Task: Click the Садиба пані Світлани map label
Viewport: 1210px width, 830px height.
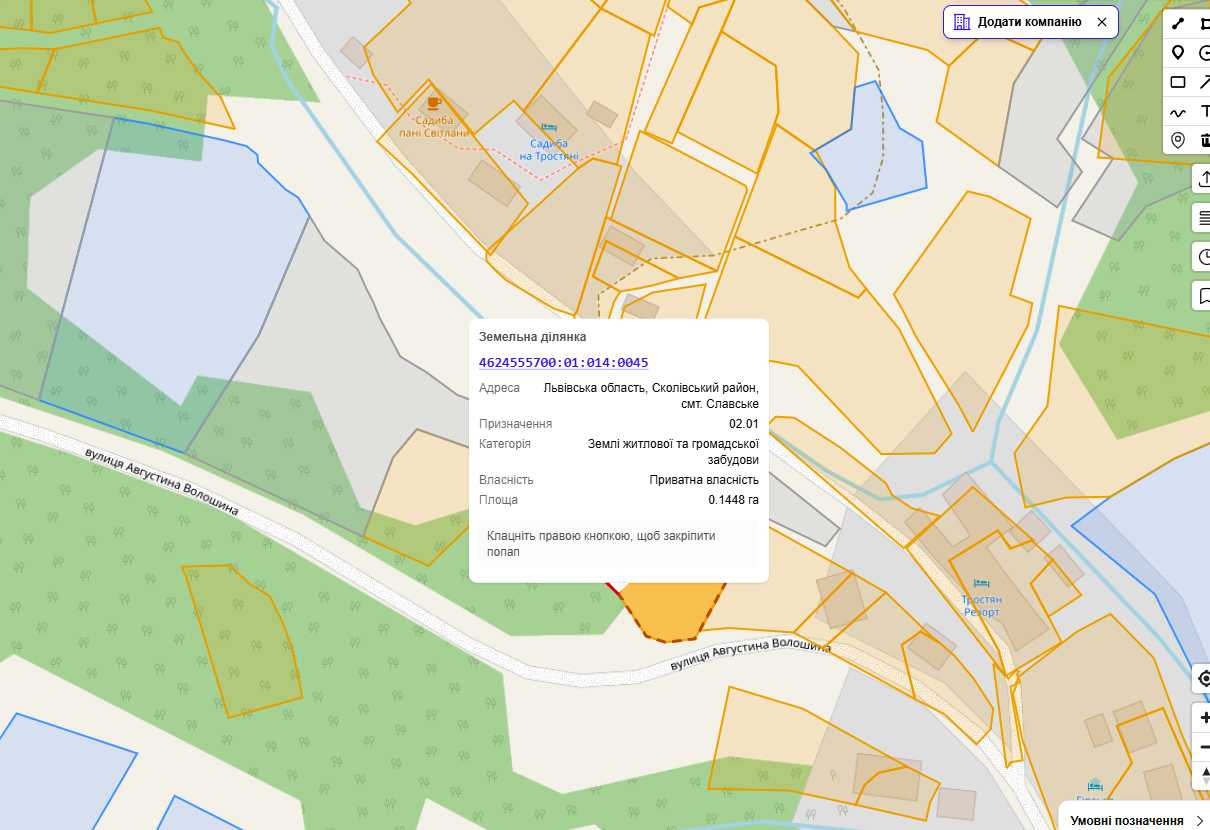Action: [433, 127]
